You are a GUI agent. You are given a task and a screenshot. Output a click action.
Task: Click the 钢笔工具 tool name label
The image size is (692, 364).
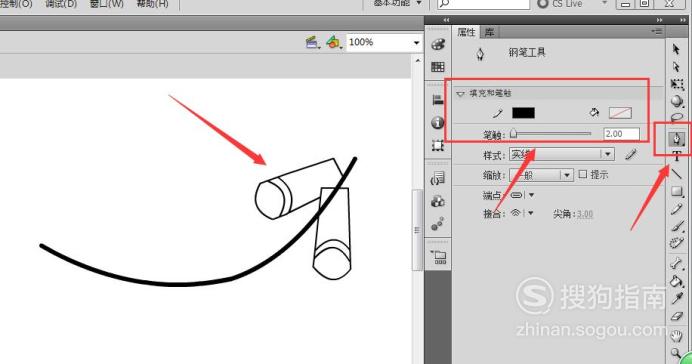tap(527, 53)
